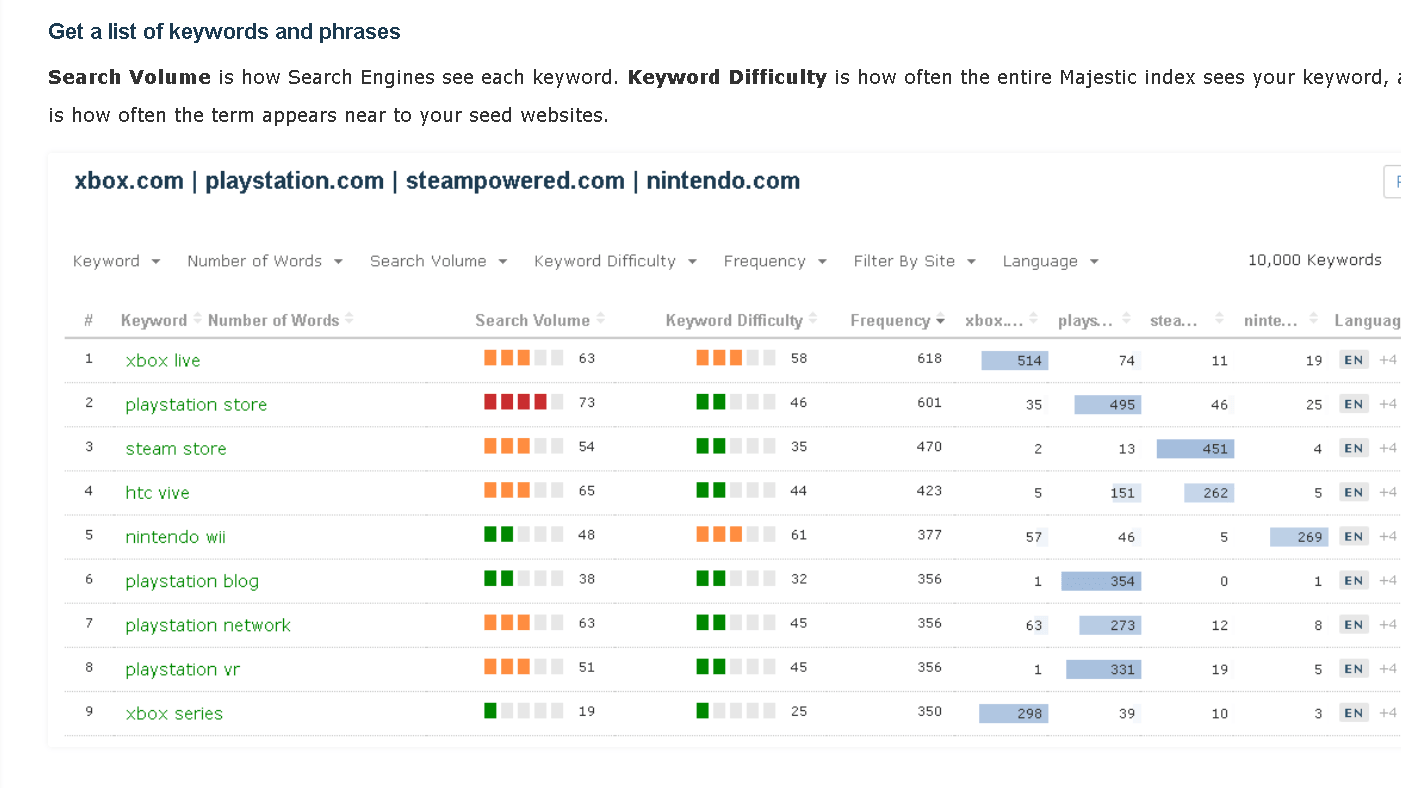Click the steam store keyword link
Image resolution: width=1401 pixels, height=788 pixels.
[x=175, y=448]
